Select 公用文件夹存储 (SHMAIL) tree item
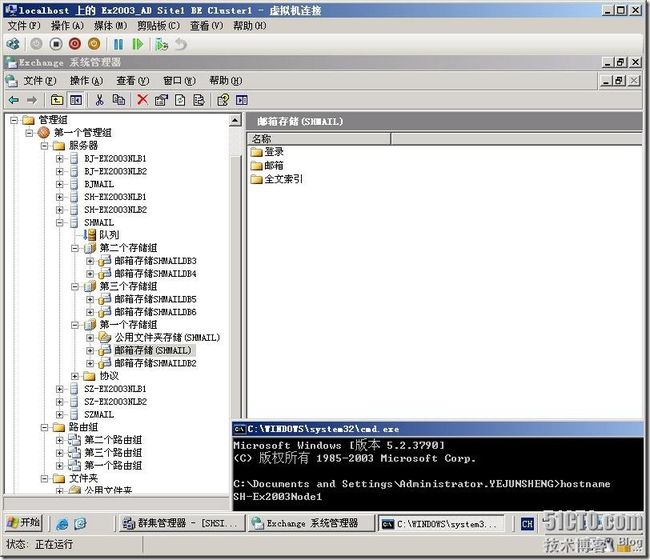This screenshot has height=560, width=650. pyautogui.click(x=165, y=338)
